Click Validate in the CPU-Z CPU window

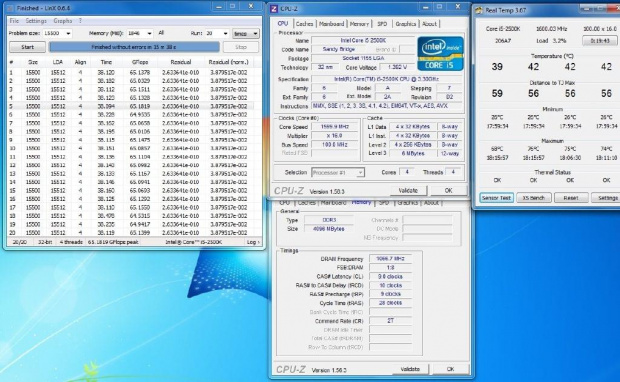pyautogui.click(x=408, y=191)
